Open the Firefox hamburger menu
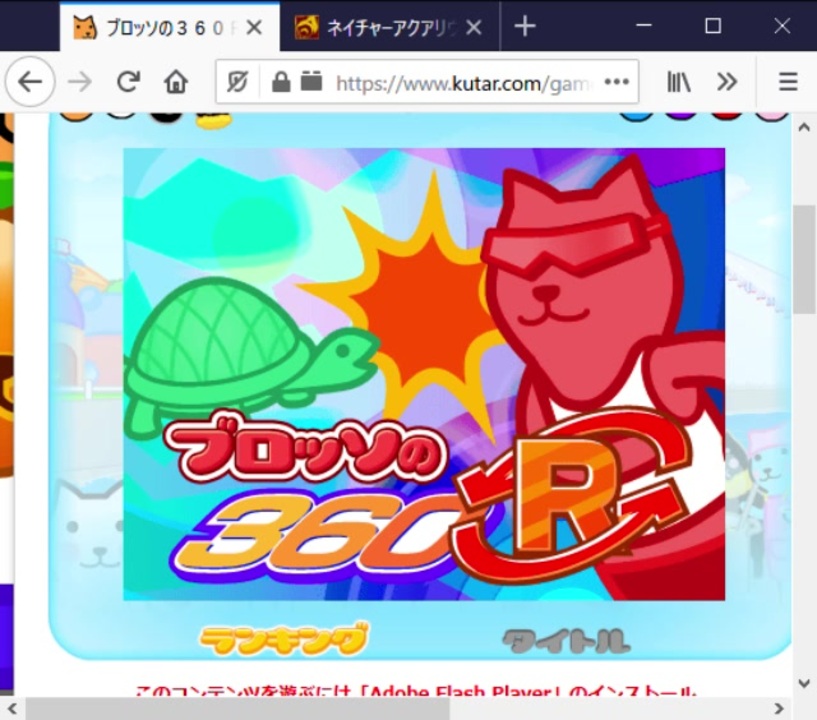This screenshot has width=817, height=720. point(788,82)
